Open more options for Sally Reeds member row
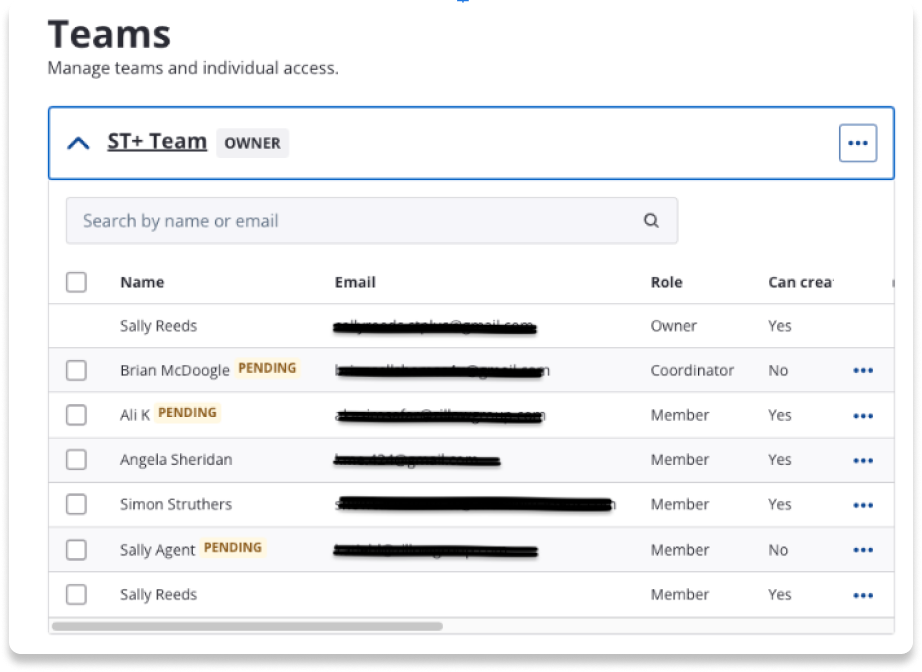This screenshot has height=672, width=922. pos(862,596)
